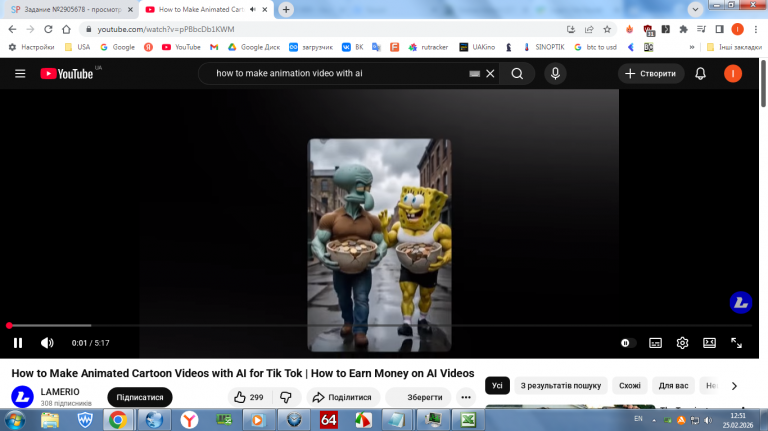Dislike the video

(286, 397)
